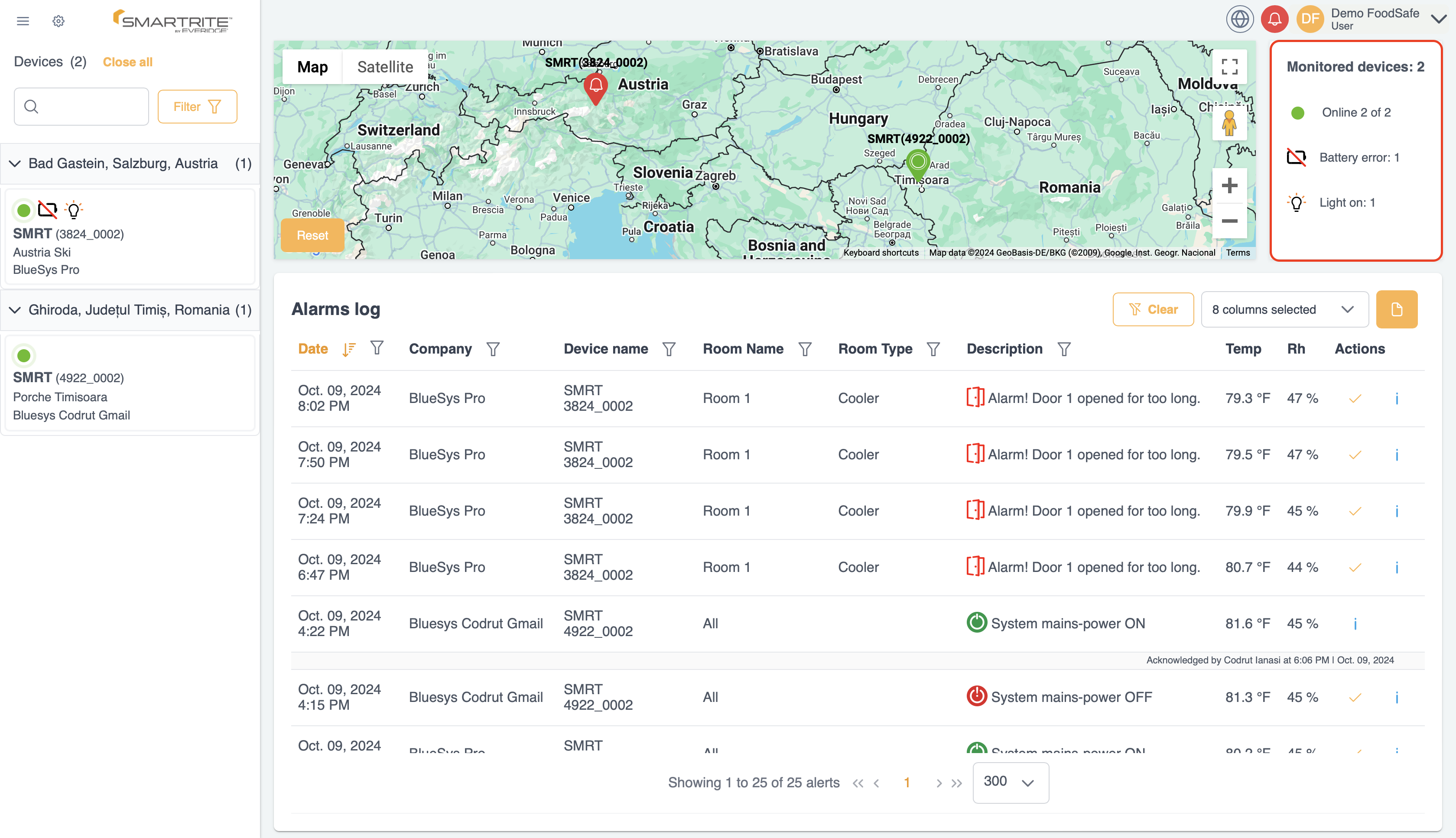Toggle map fullscreen view icon

[1229, 67]
